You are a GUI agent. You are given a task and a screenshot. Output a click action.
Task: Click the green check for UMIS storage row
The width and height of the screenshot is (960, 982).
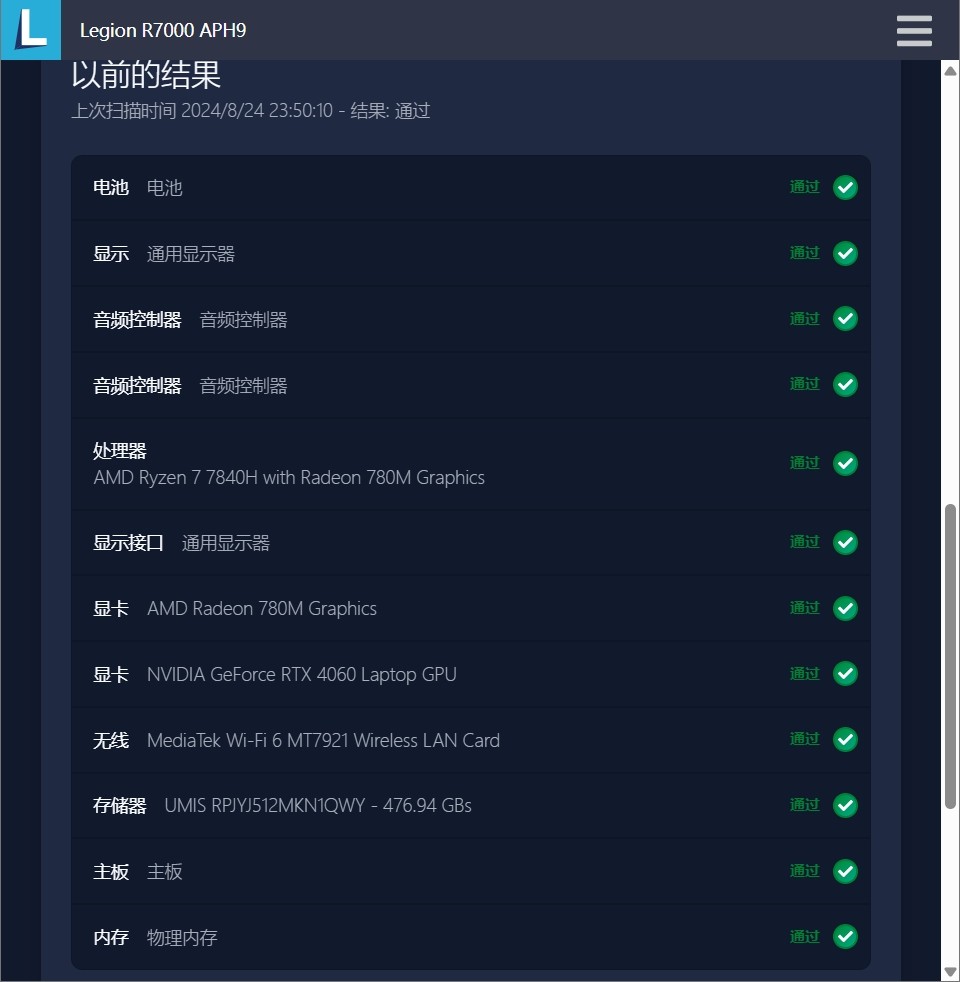tap(845, 805)
